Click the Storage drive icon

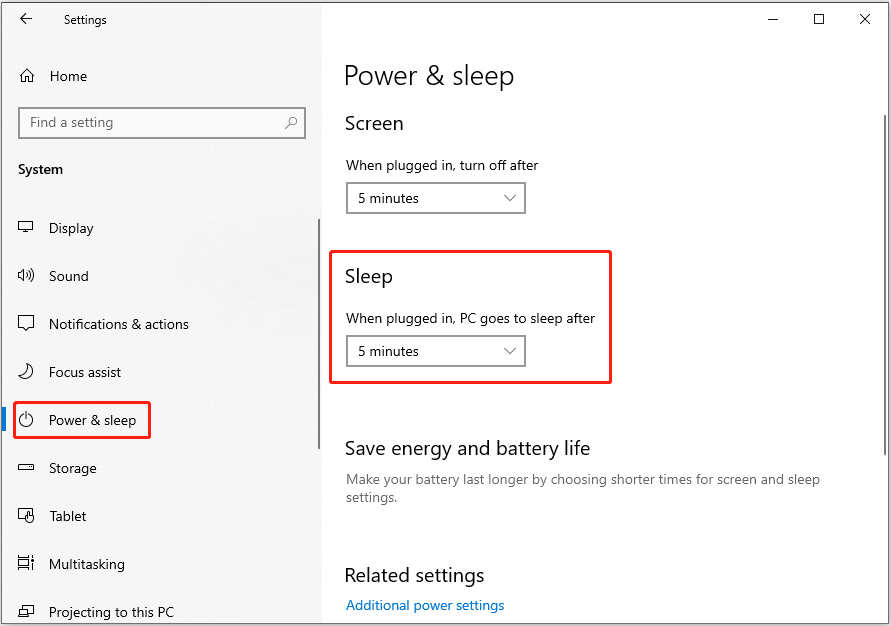(26, 468)
